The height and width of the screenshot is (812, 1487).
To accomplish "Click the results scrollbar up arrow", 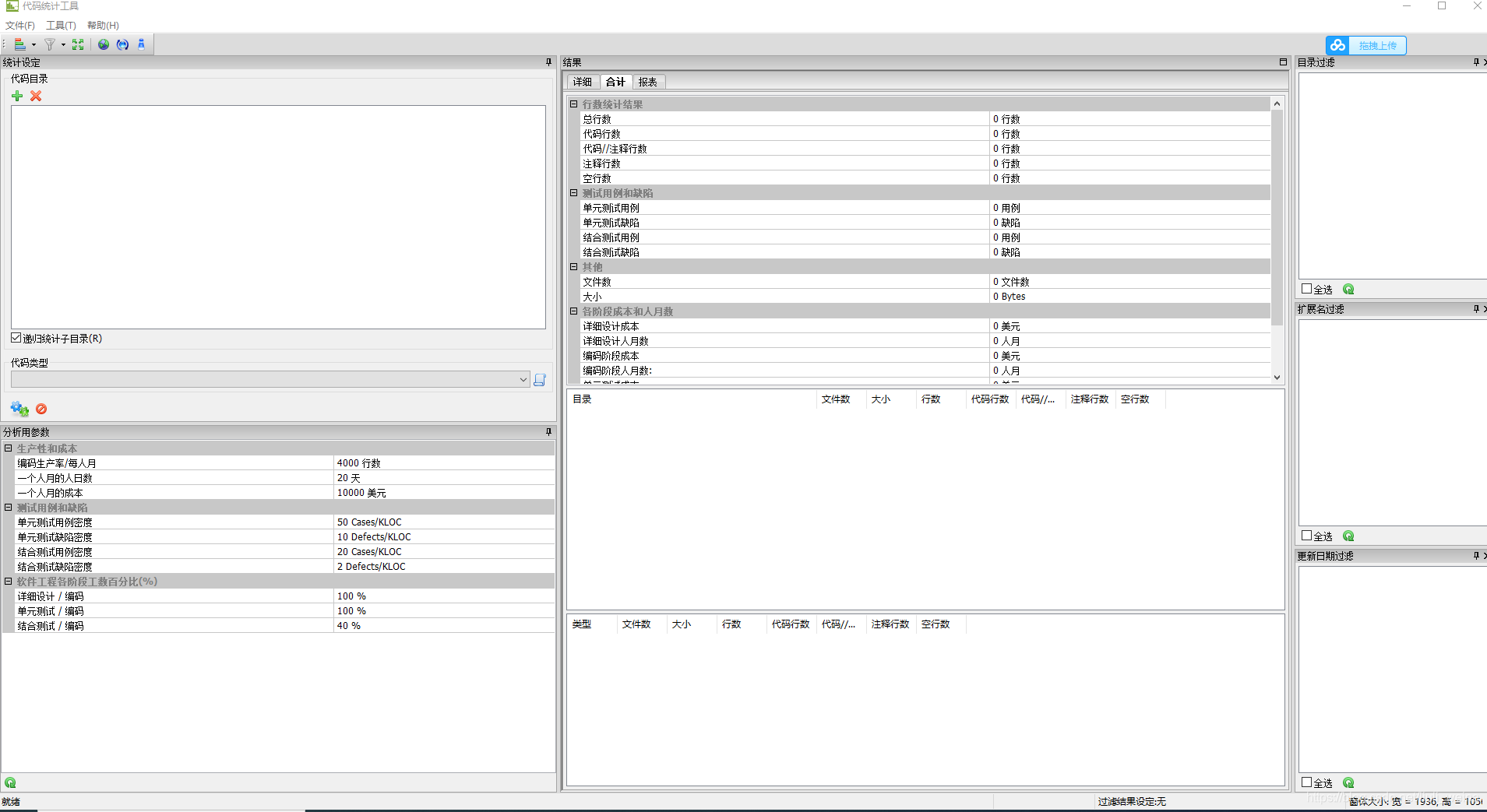I will [x=1277, y=104].
